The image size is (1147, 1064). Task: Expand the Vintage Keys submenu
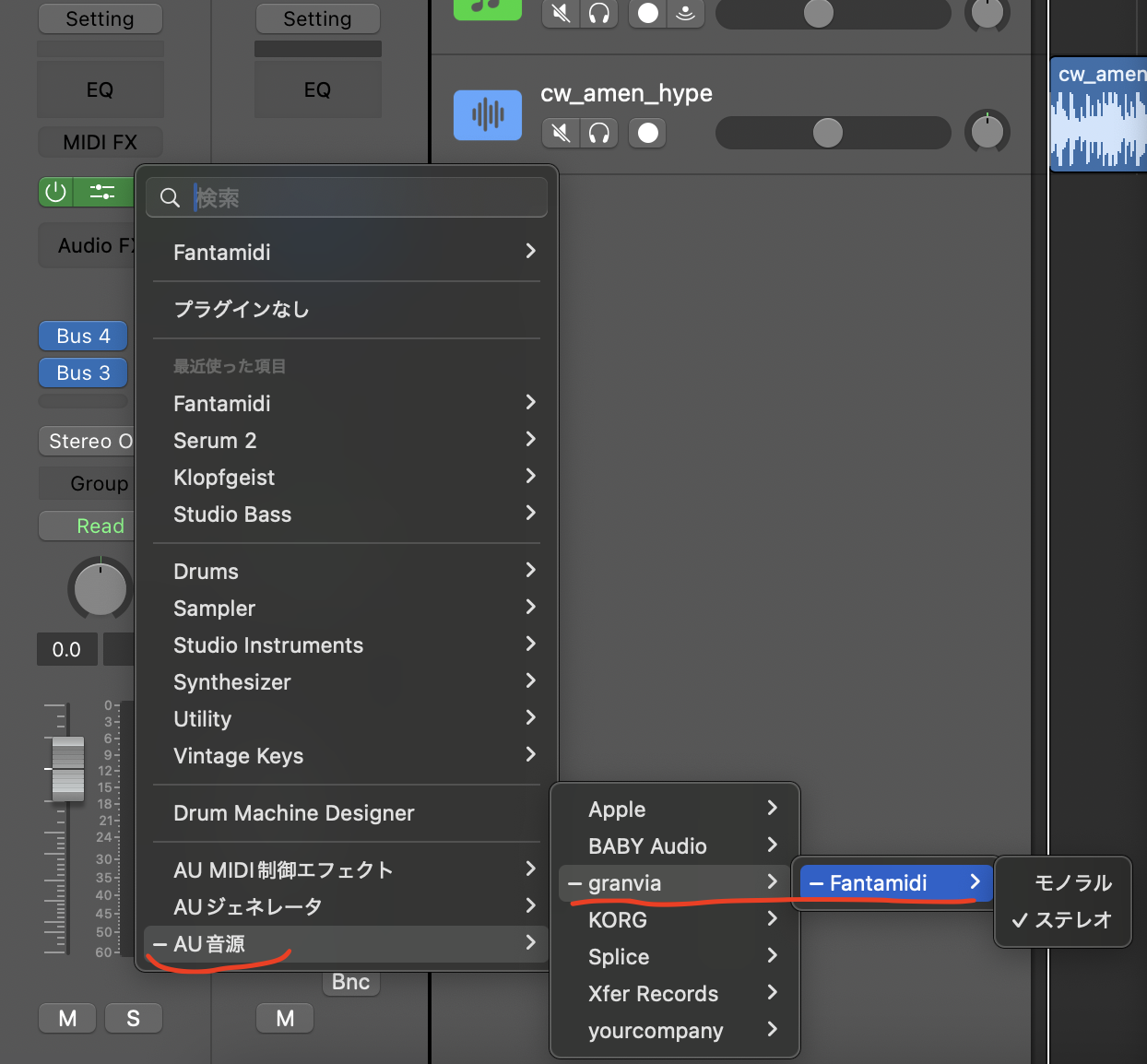click(x=238, y=755)
